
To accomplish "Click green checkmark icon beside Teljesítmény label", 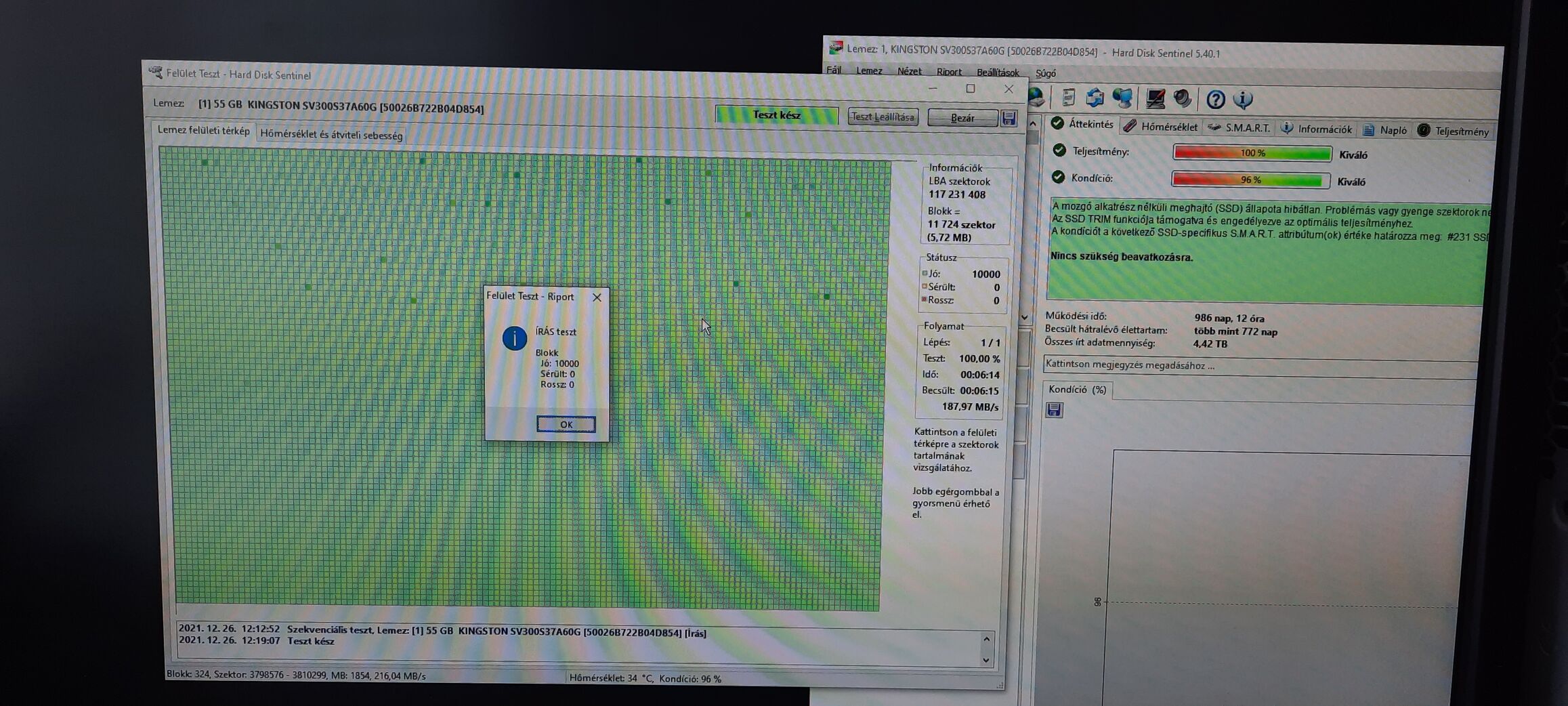I will 1059,150.
